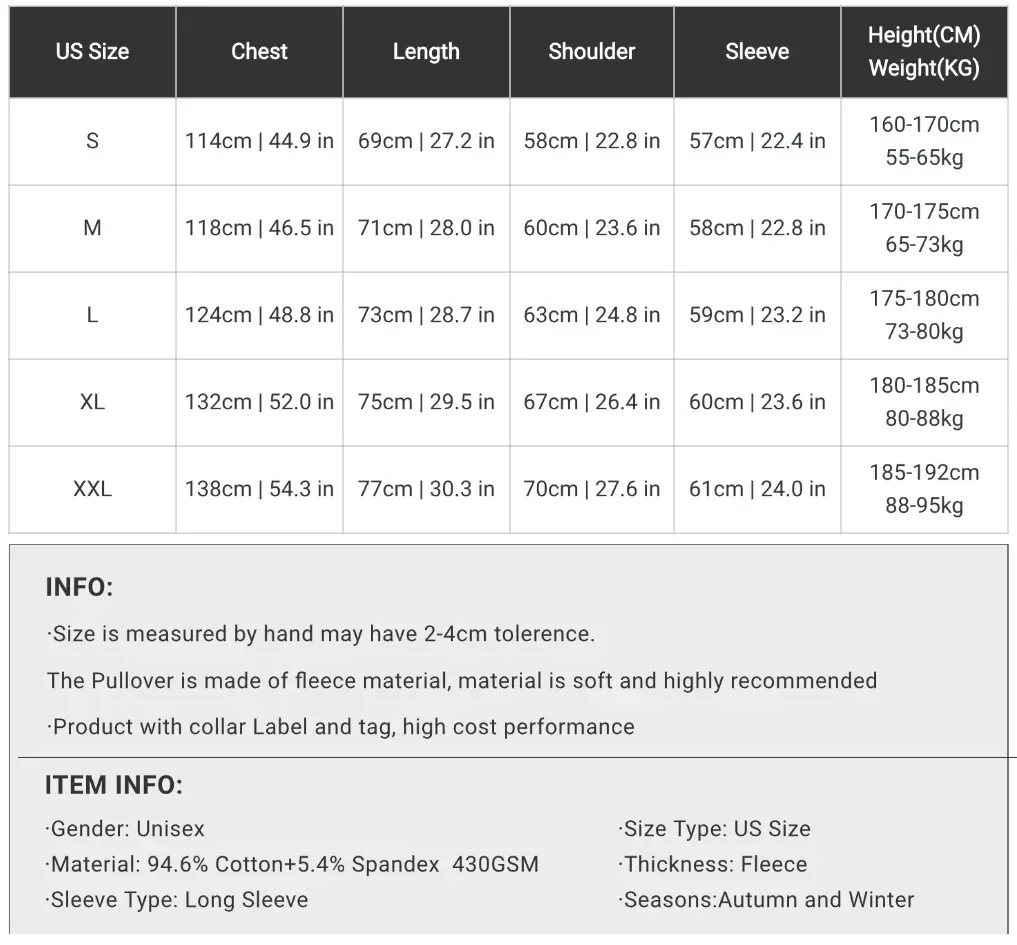Select the Chest column header
1017x945 pixels.
point(259,52)
